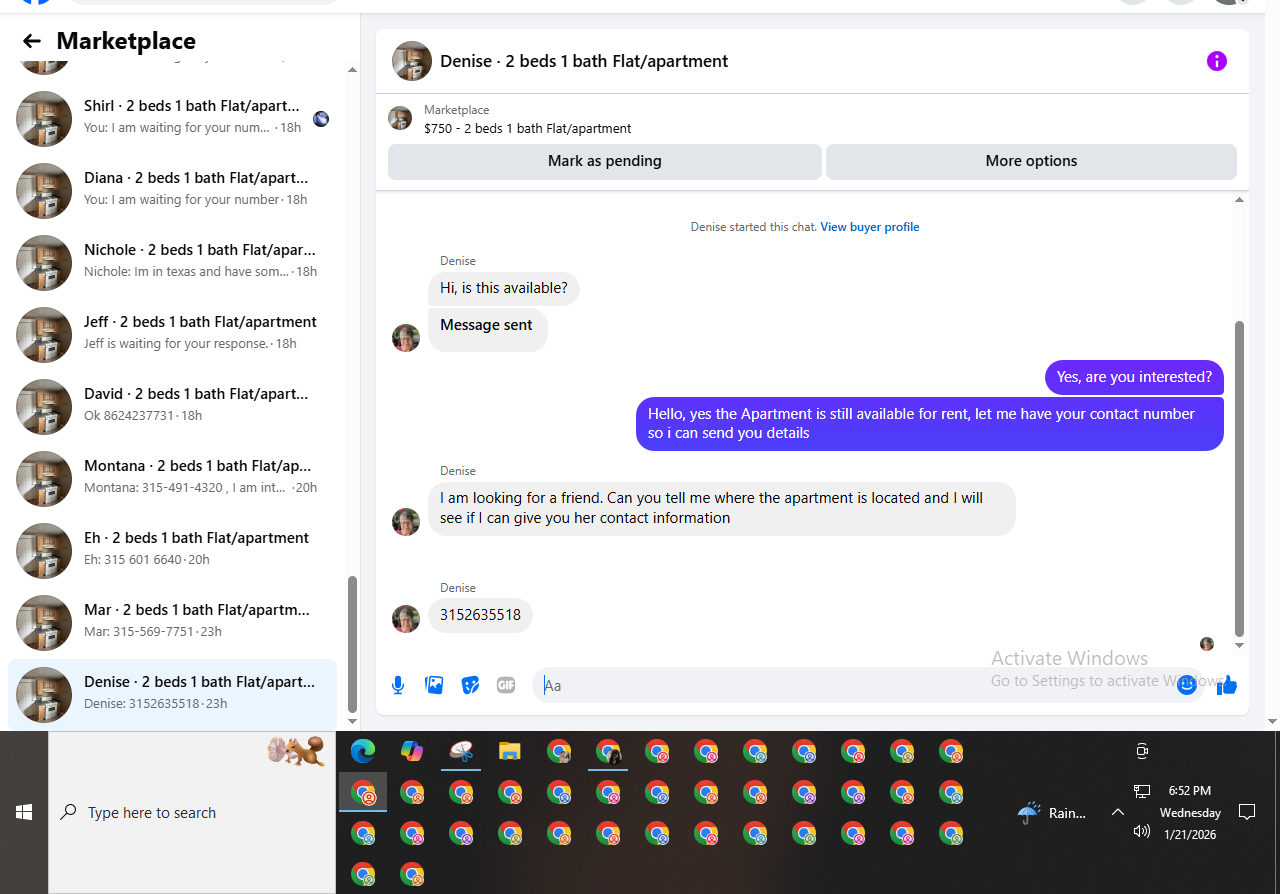This screenshot has width=1280, height=894.
Task: Click the Meet Now camera tray icon
Action: (x=1142, y=751)
